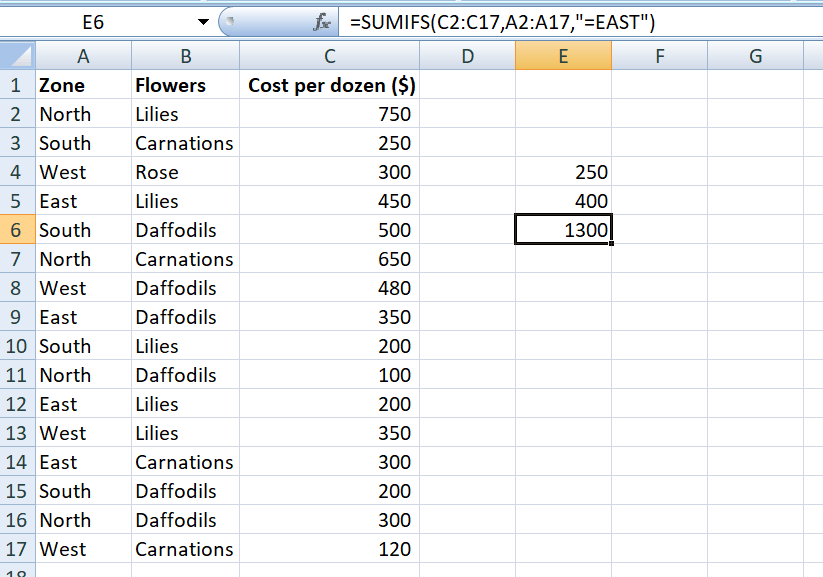
Task: Select the North cell in row 2
Action: point(83,114)
